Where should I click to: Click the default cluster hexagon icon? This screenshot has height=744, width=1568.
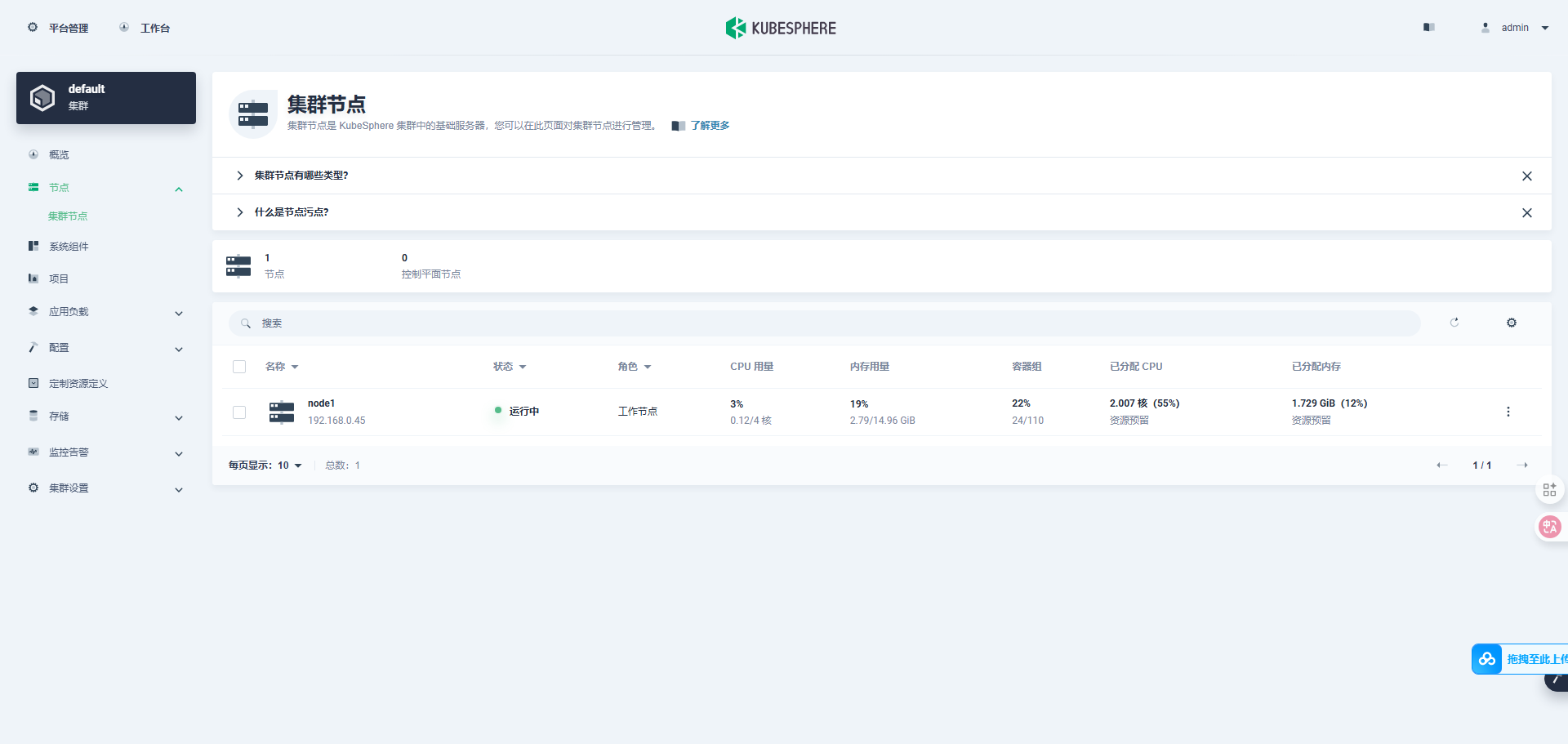point(42,98)
